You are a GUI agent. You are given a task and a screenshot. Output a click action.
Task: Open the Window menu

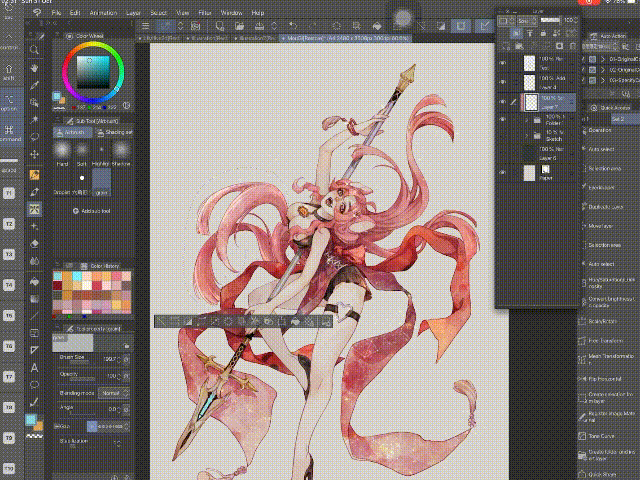(x=231, y=13)
